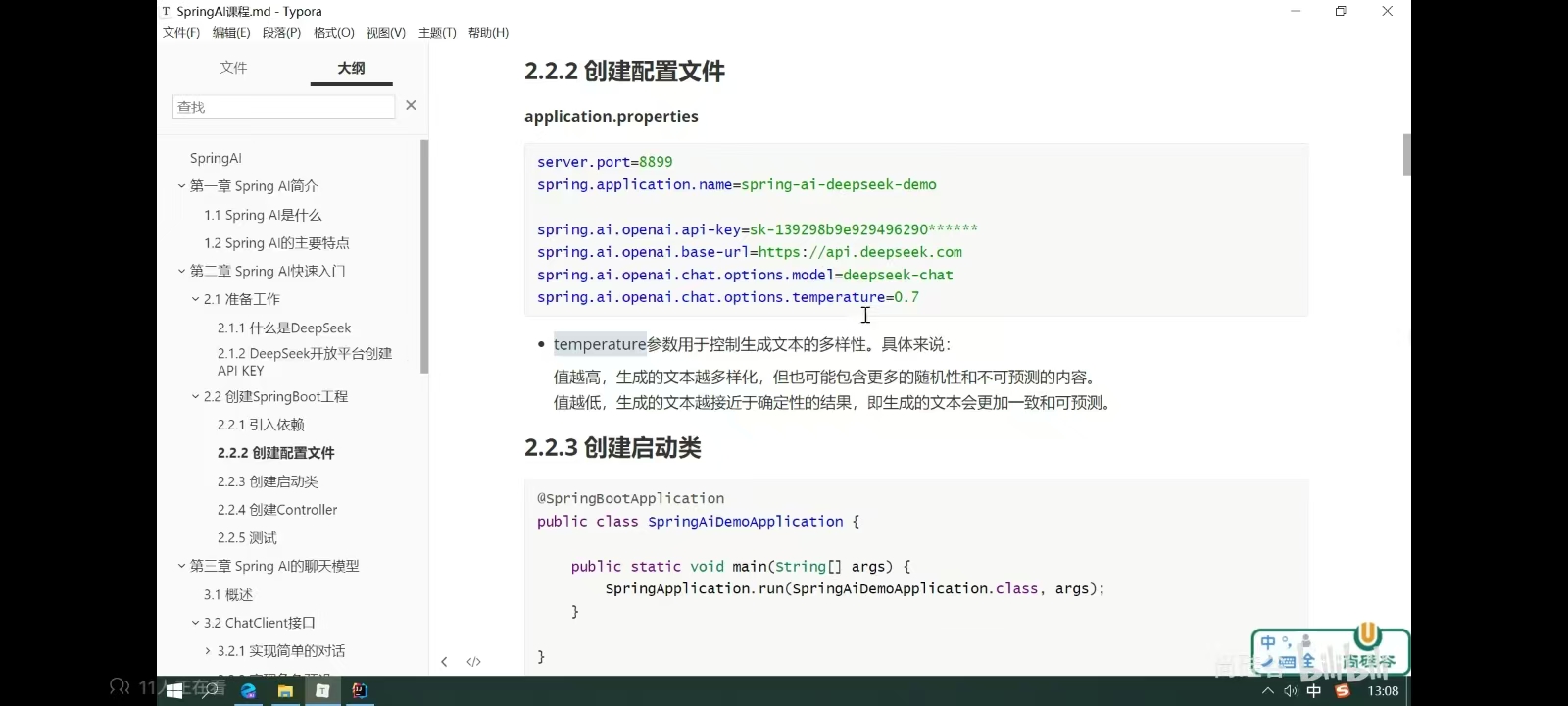Viewport: 1568px width, 706px height.
Task: Jump to 2.1.1 什么是DeepSeek
Action: tap(284, 328)
